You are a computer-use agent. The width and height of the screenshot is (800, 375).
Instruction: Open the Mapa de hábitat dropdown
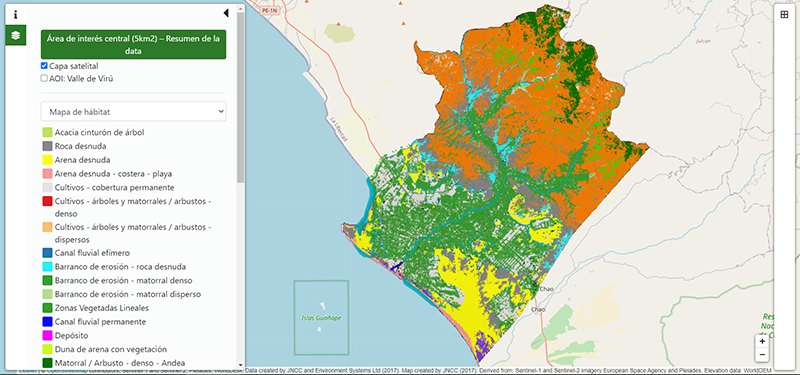(x=134, y=111)
